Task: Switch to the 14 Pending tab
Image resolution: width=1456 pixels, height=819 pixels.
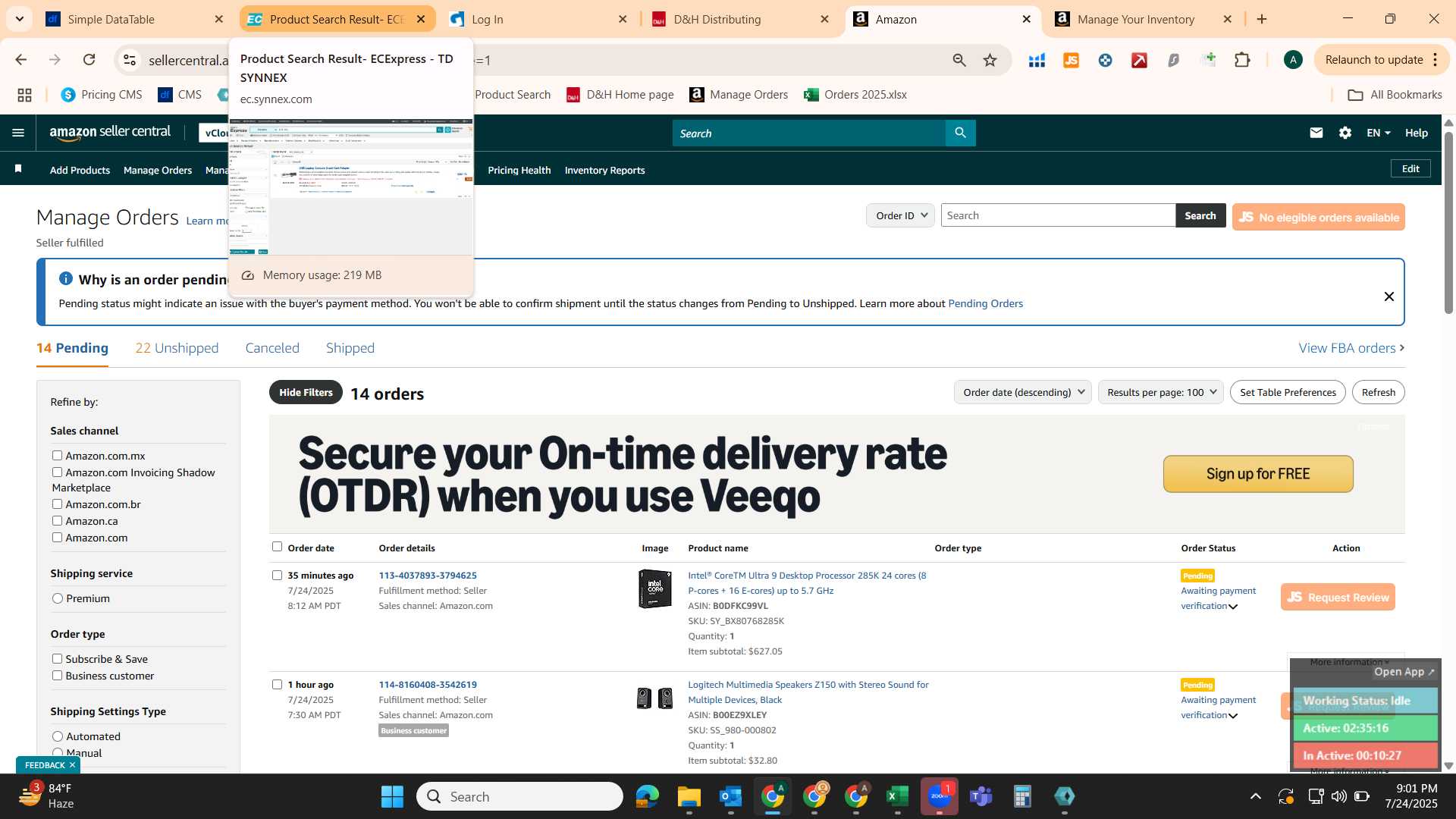Action: (72, 348)
